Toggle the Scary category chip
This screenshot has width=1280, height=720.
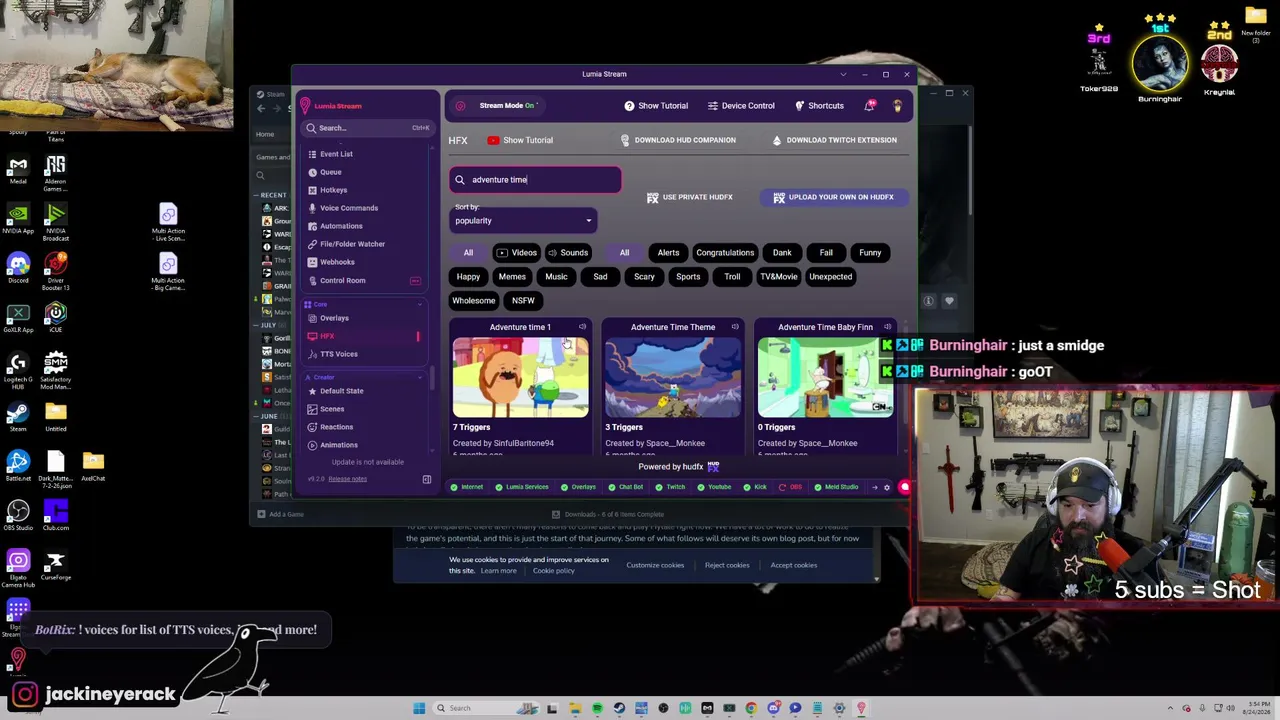click(x=644, y=277)
